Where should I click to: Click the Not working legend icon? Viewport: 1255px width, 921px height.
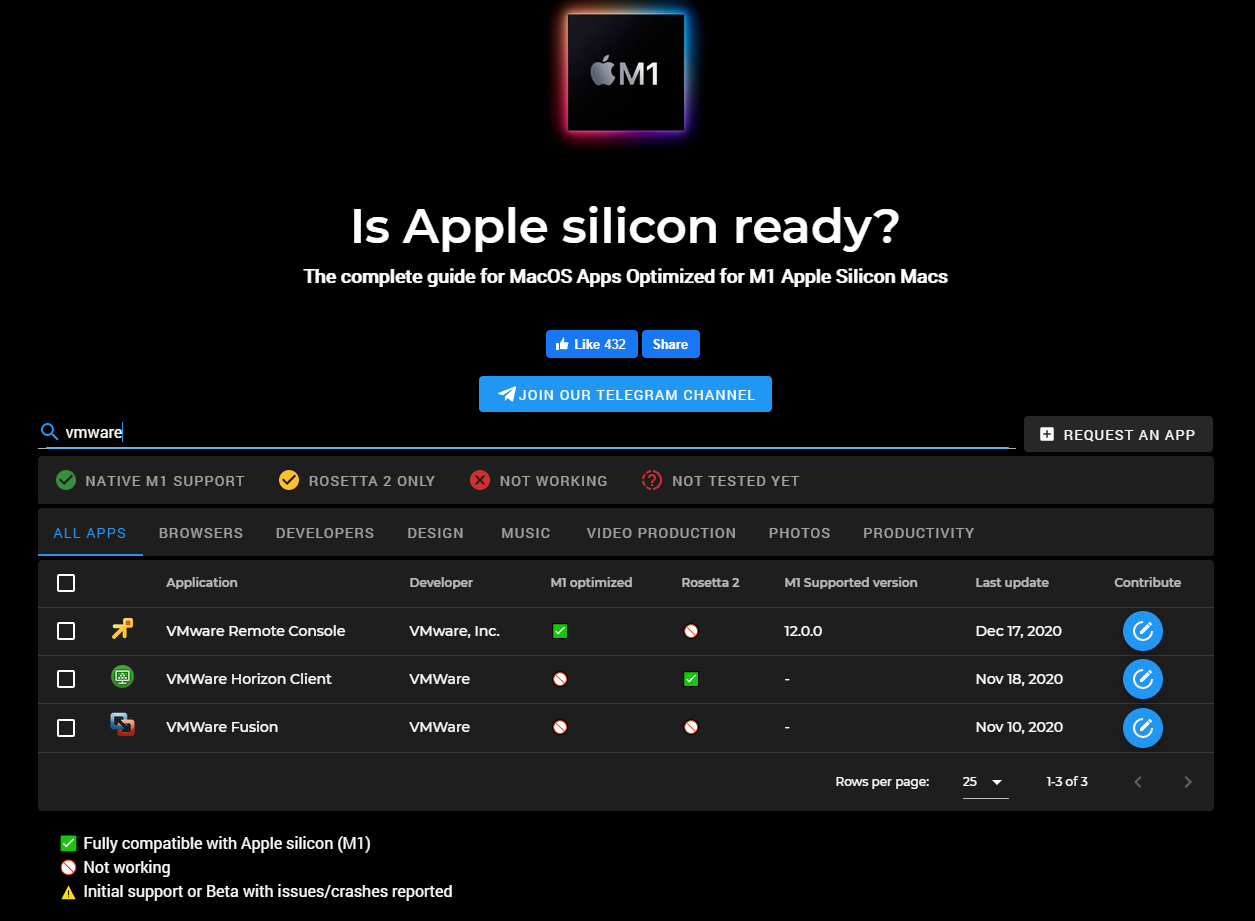[68, 867]
